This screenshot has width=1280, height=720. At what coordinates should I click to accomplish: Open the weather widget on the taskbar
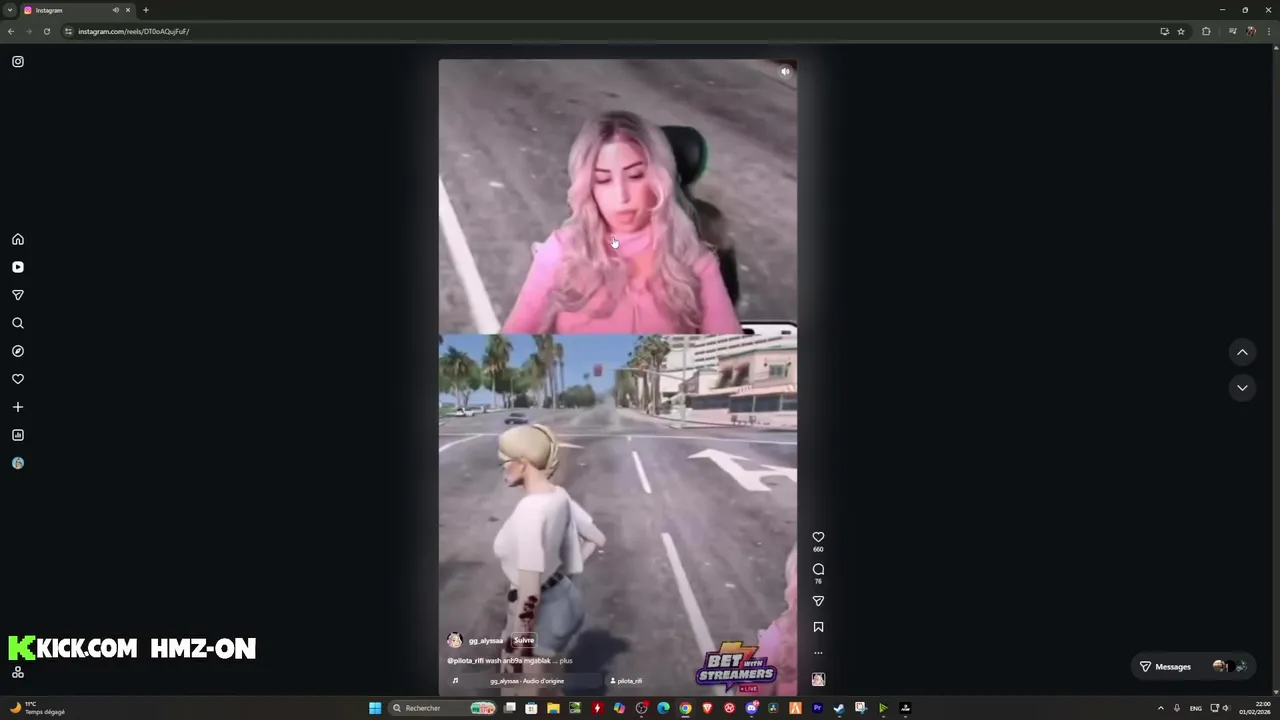(38, 708)
